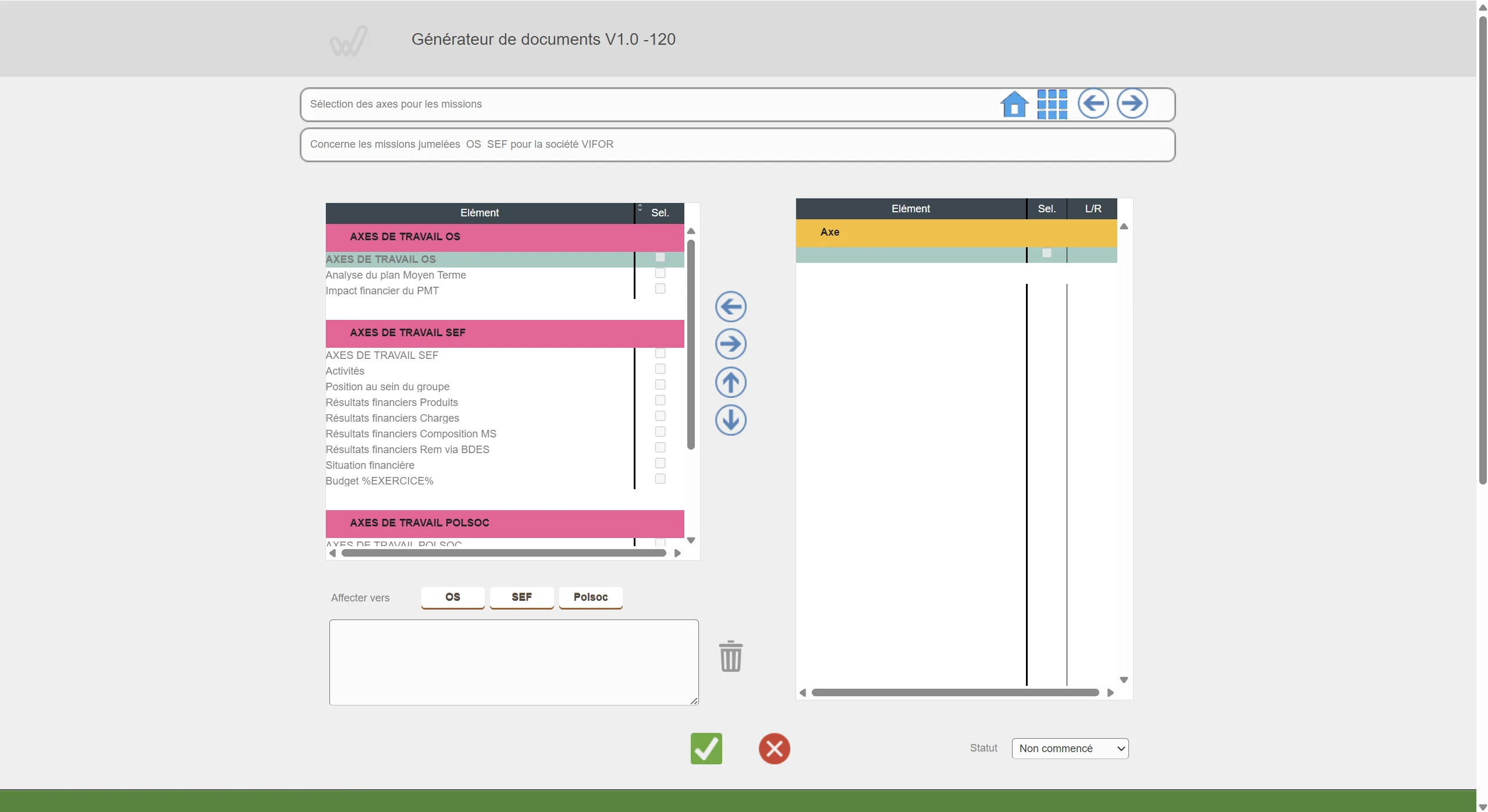Move selected element down with arrow
The image size is (1488, 812).
(730, 420)
